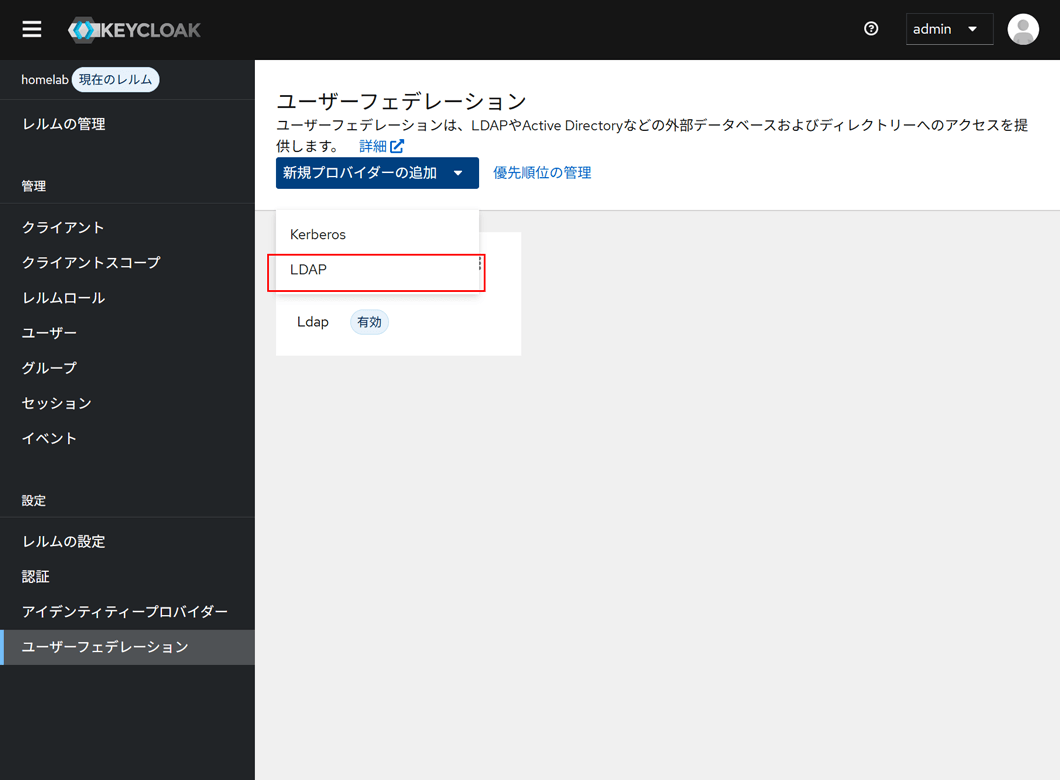Click the Keycloak logo
The height and width of the screenshot is (780, 1060).
134,30
